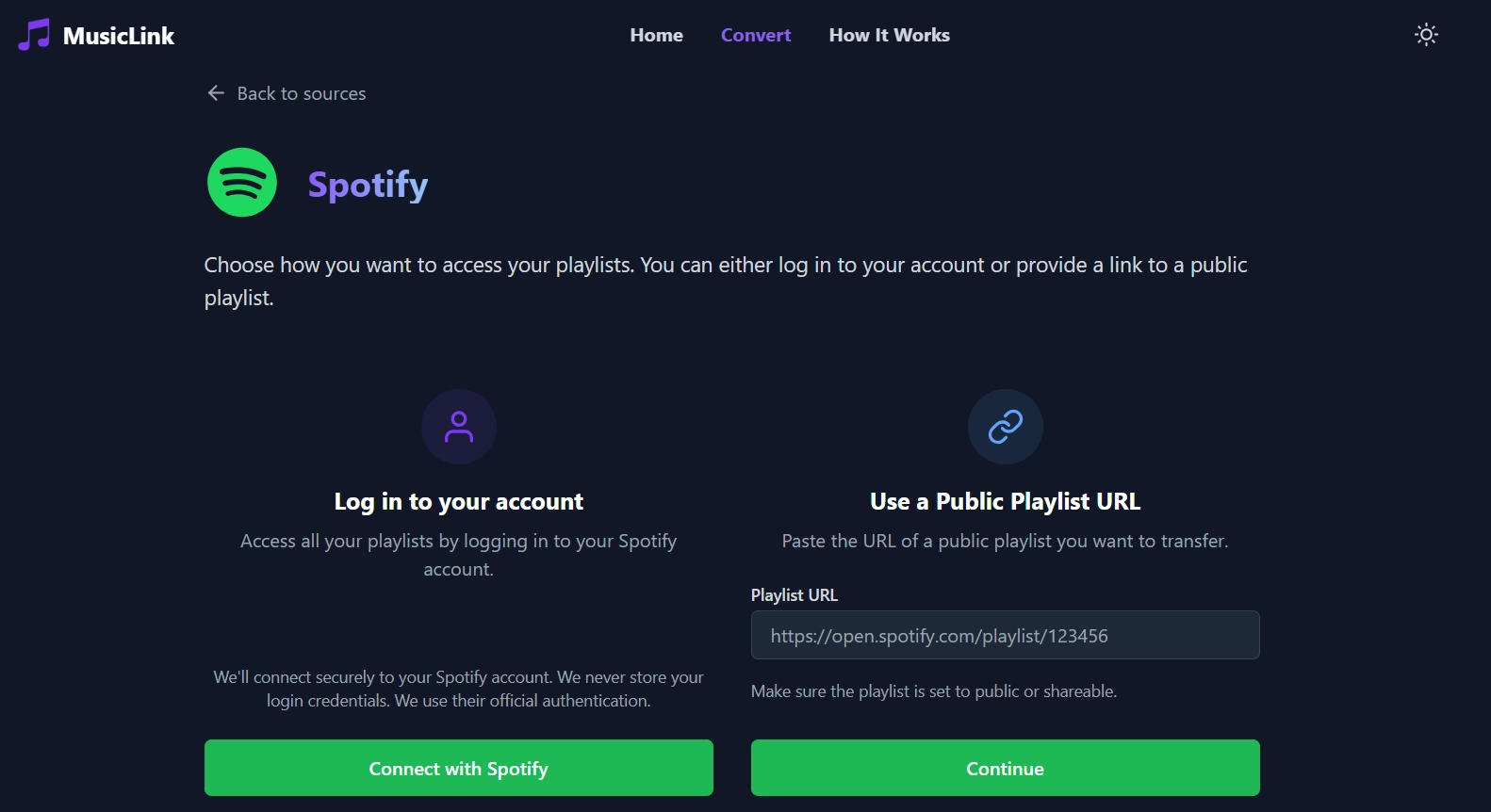Select the Log in to your account heading
This screenshot has width=1491, height=812.
tap(459, 501)
